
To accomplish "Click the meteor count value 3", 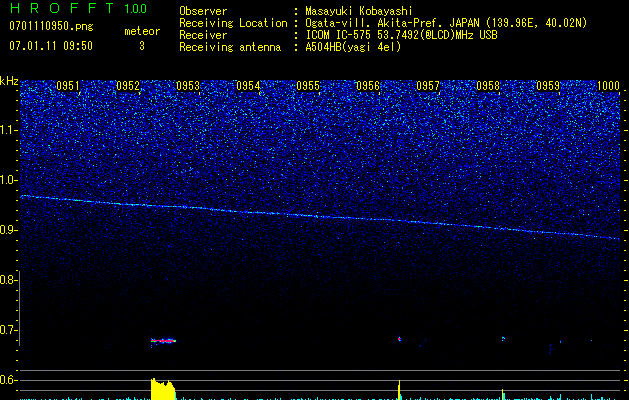I will click(142, 46).
